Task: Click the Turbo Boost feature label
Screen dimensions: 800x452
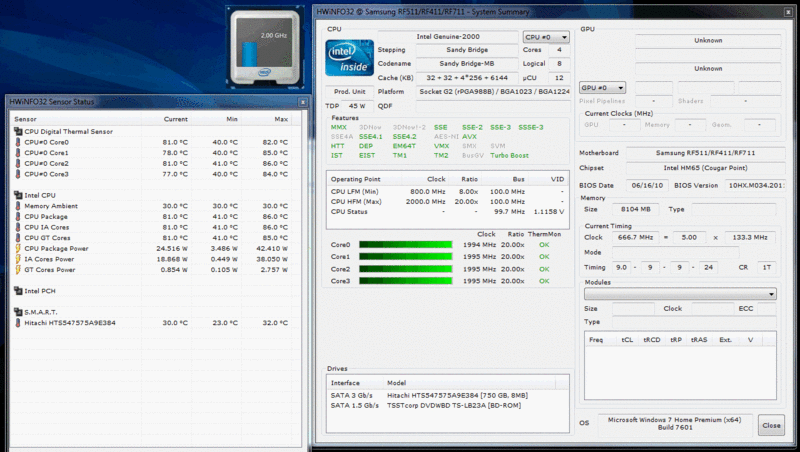Action: pos(509,156)
